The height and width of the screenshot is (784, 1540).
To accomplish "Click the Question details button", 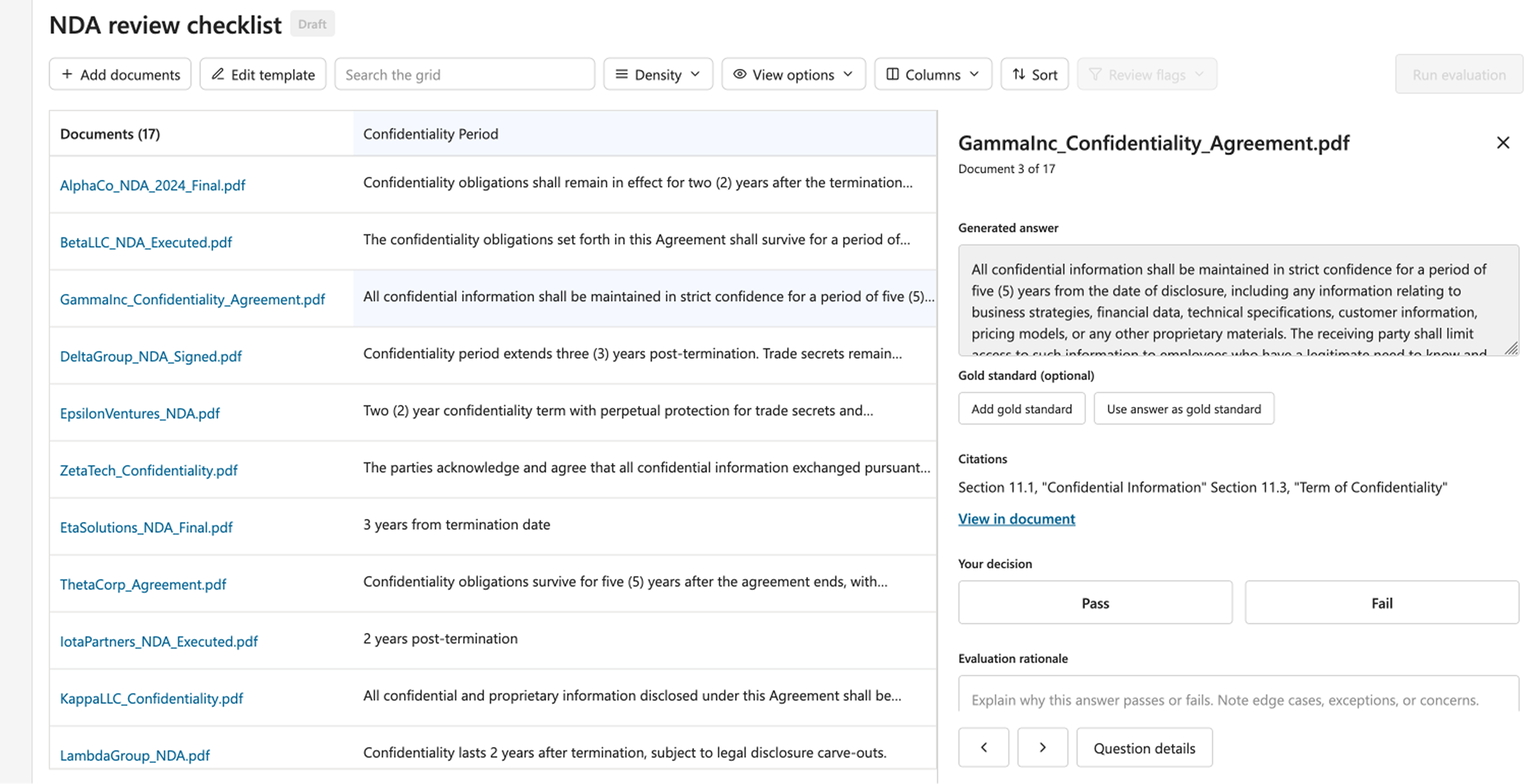I will click(1144, 747).
